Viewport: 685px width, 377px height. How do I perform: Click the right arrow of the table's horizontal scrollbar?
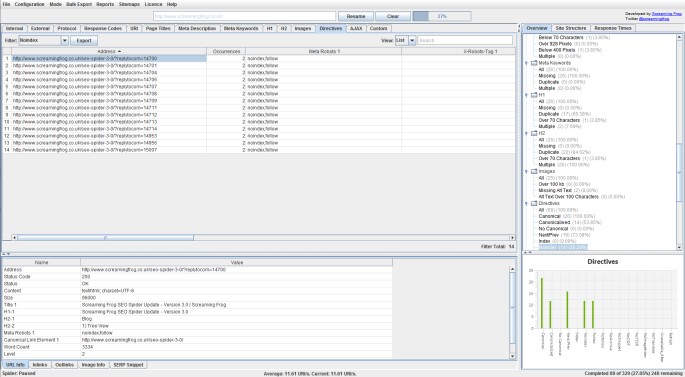point(512,238)
